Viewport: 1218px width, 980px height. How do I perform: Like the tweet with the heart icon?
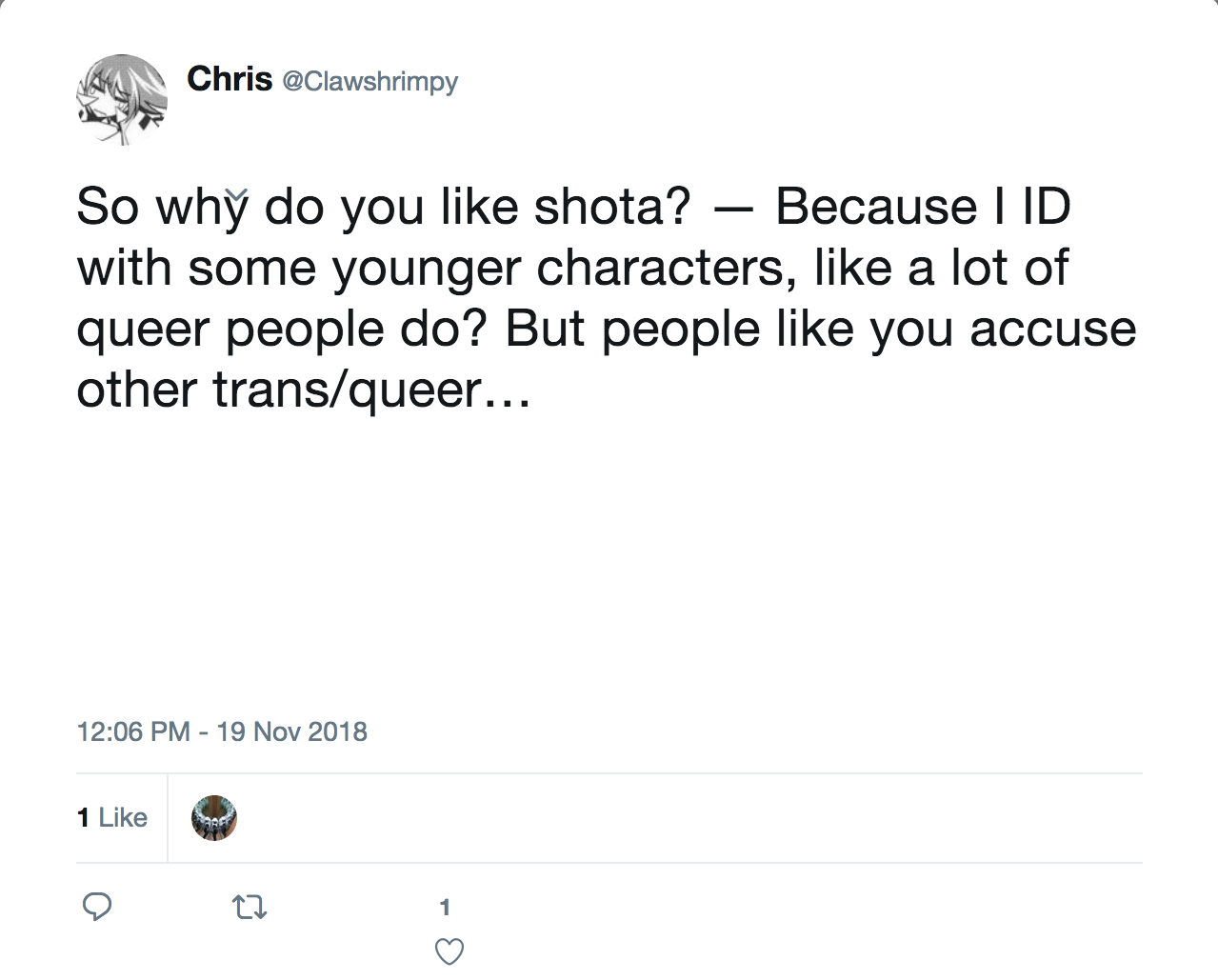[x=449, y=951]
